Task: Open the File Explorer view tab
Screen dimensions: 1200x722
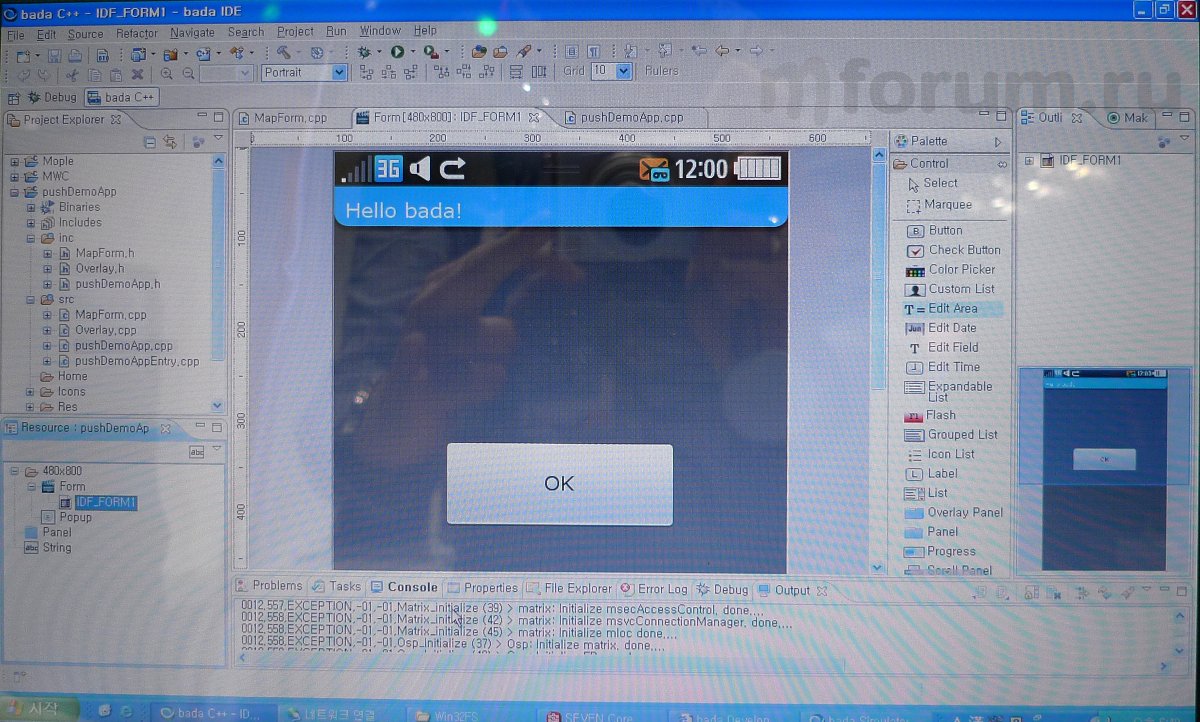Action: click(x=571, y=589)
